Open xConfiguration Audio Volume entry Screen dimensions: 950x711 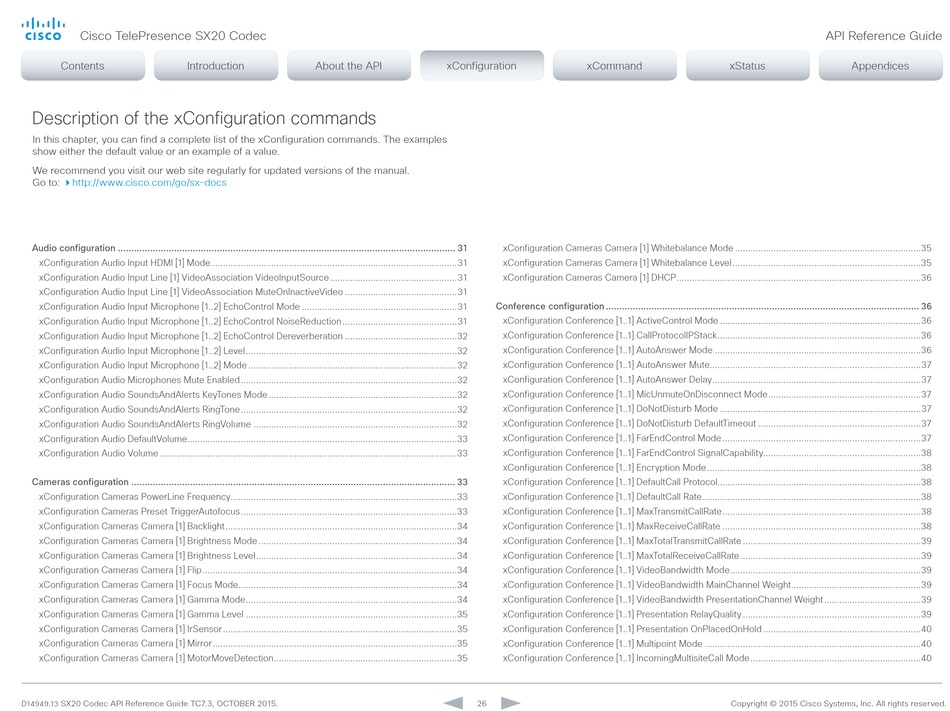[253, 453]
